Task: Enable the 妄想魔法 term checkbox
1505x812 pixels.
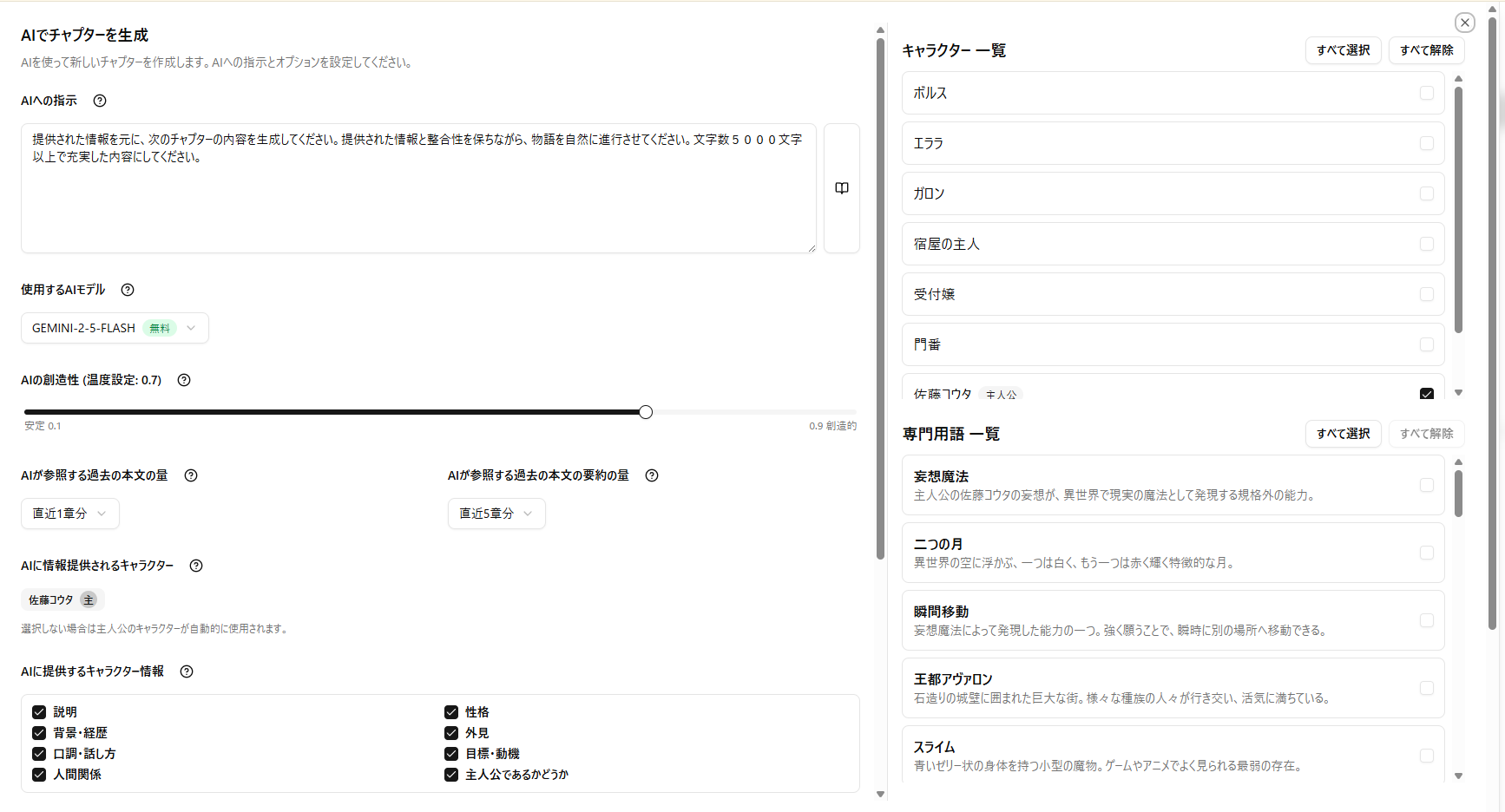Action: pos(1426,485)
